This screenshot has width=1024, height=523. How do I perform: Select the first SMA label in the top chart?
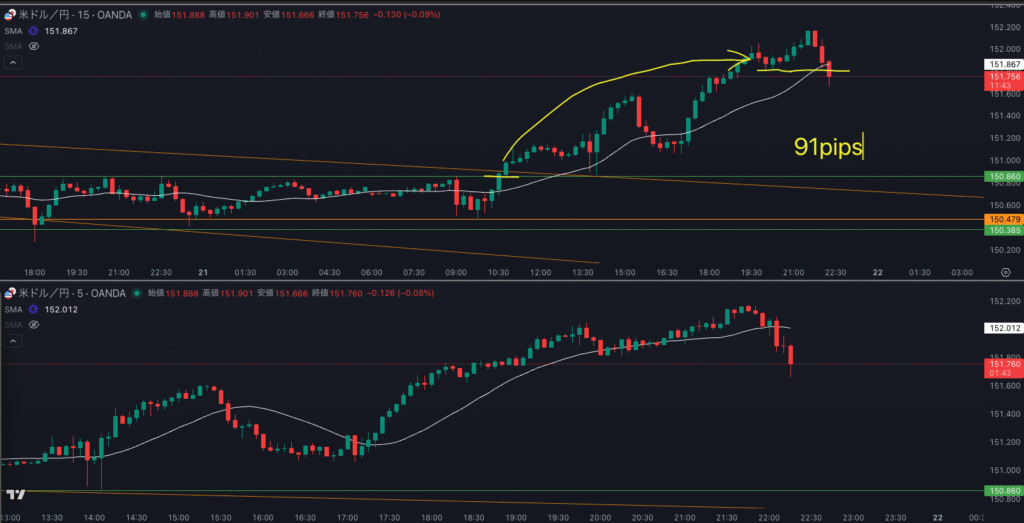pyautogui.click(x=13, y=31)
